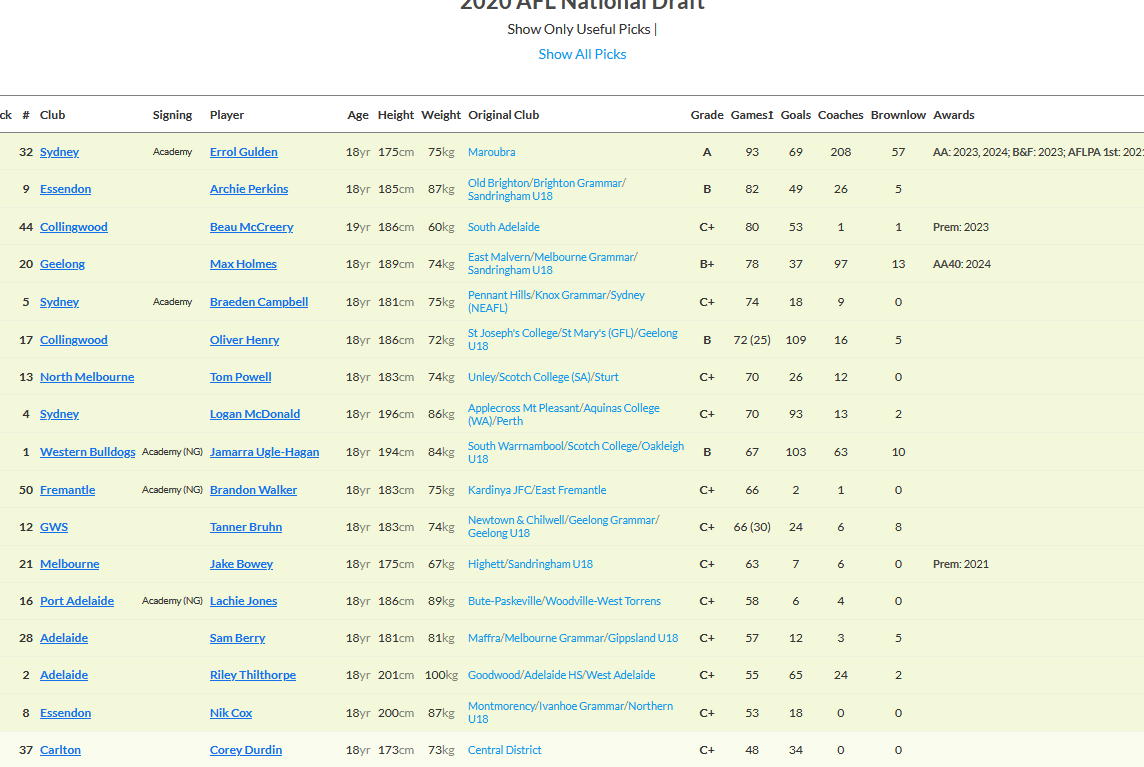Click the 'Show Only Useful Picks' text
This screenshot has width=1144, height=767.
pyautogui.click(x=579, y=29)
